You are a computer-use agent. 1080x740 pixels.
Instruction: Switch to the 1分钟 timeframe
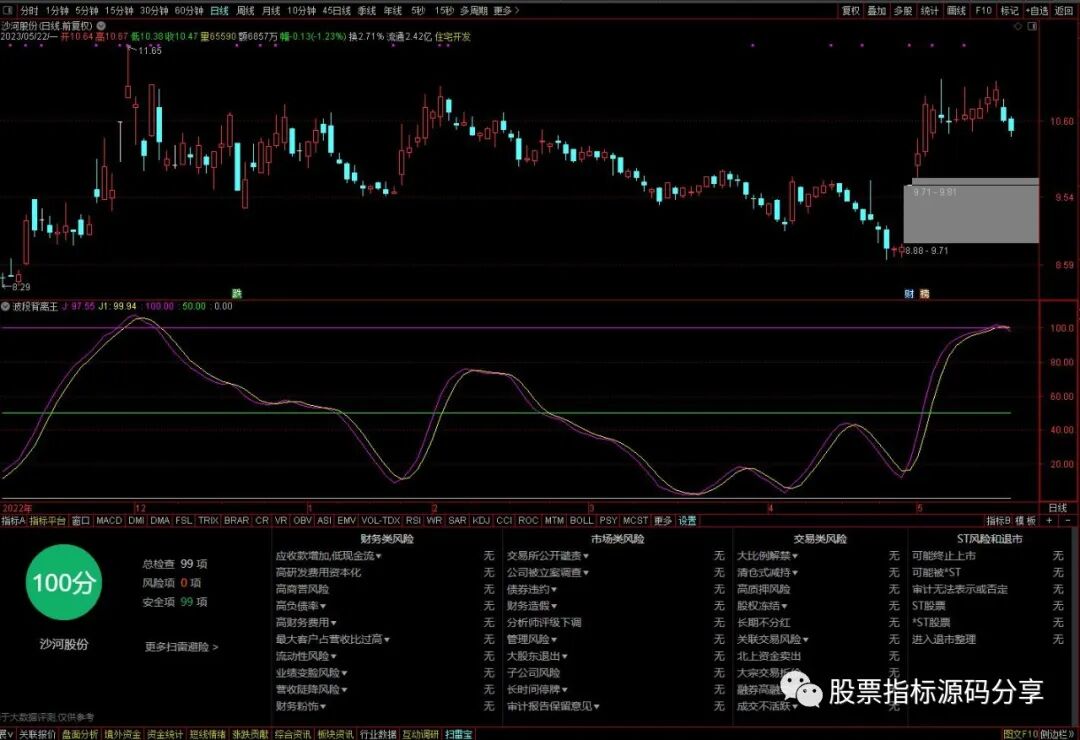[56, 10]
